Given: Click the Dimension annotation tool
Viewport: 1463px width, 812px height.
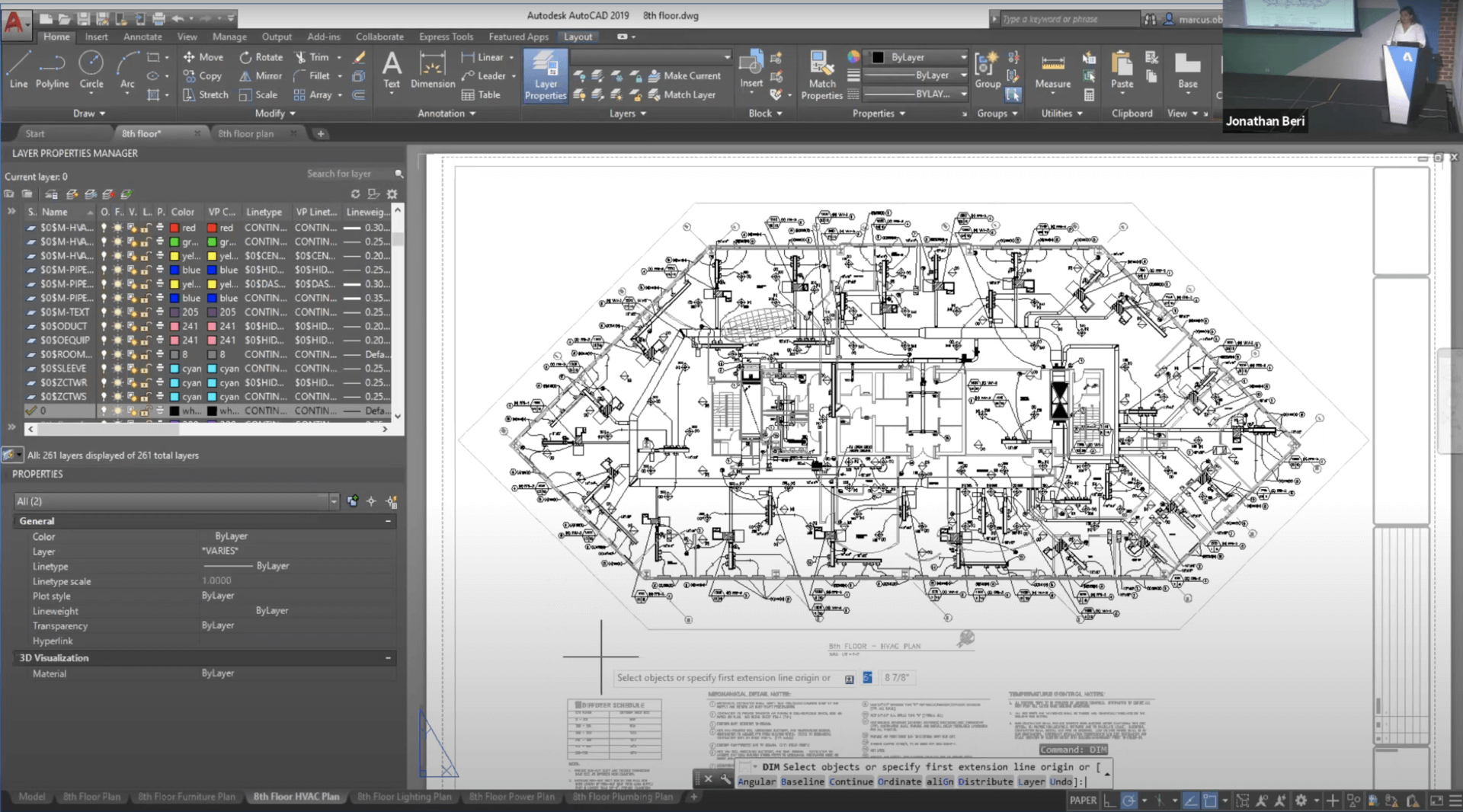Looking at the screenshot, I should [432, 71].
